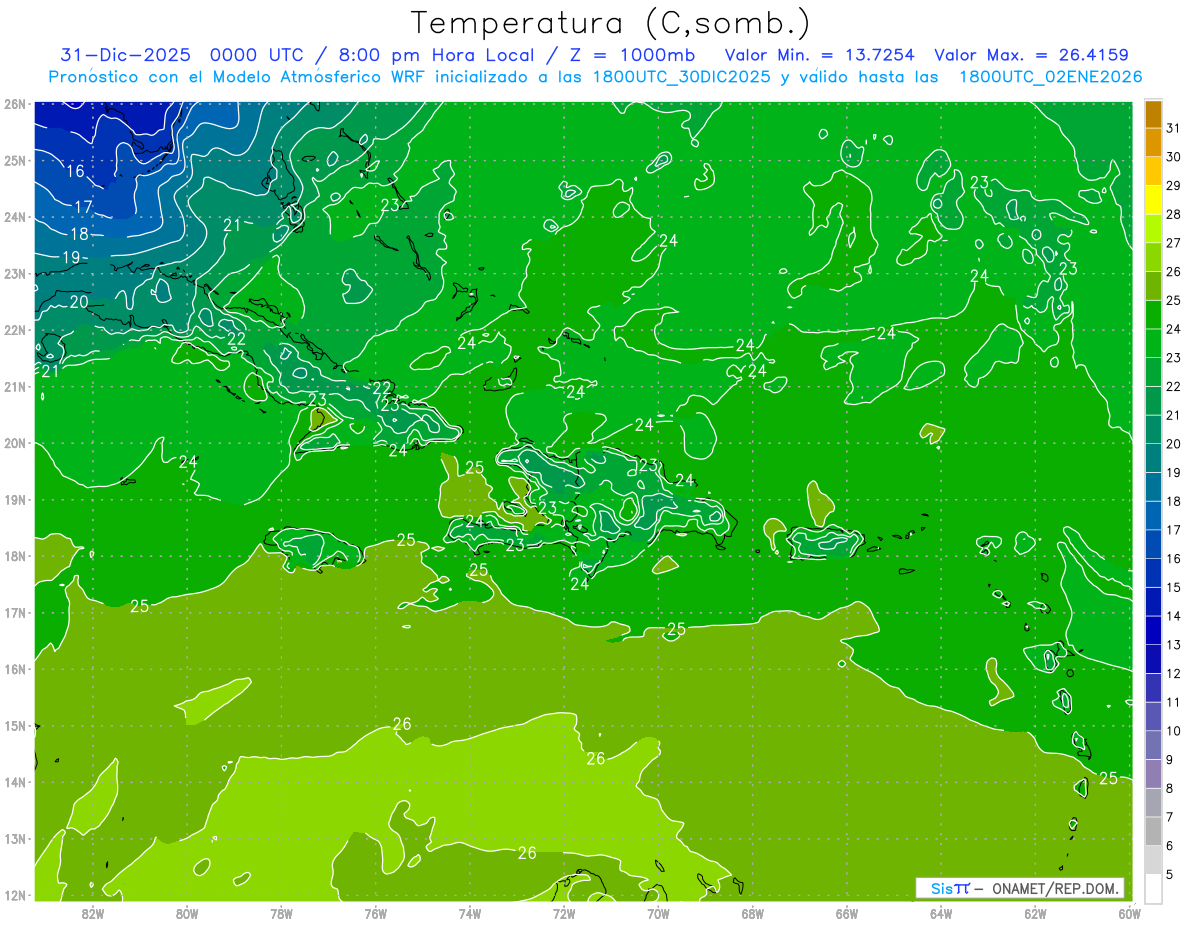
Task: Click the white swatch below 5 on colorbar
Action: pyautogui.click(x=1153, y=888)
